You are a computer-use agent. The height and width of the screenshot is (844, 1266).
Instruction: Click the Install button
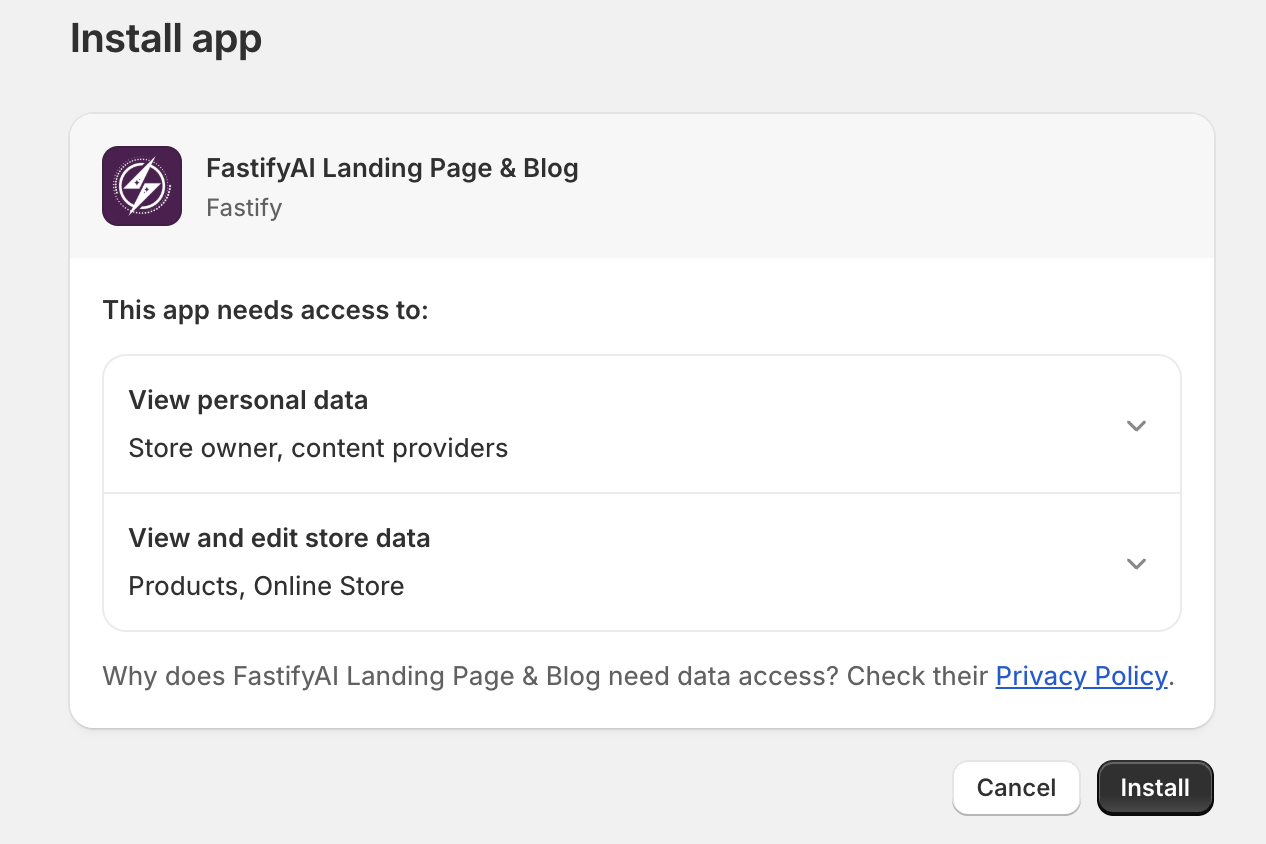click(1155, 788)
